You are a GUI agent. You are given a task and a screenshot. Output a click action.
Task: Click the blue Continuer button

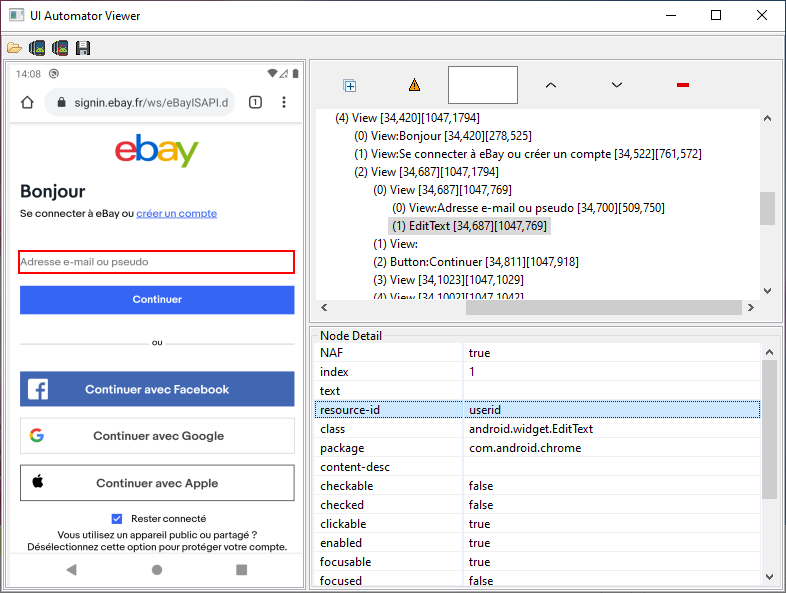157,300
